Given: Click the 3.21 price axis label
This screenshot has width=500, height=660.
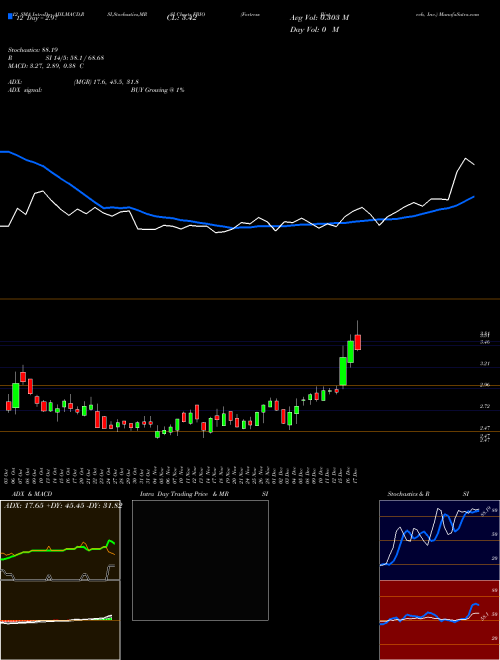Looking at the screenshot, I should click(485, 363).
